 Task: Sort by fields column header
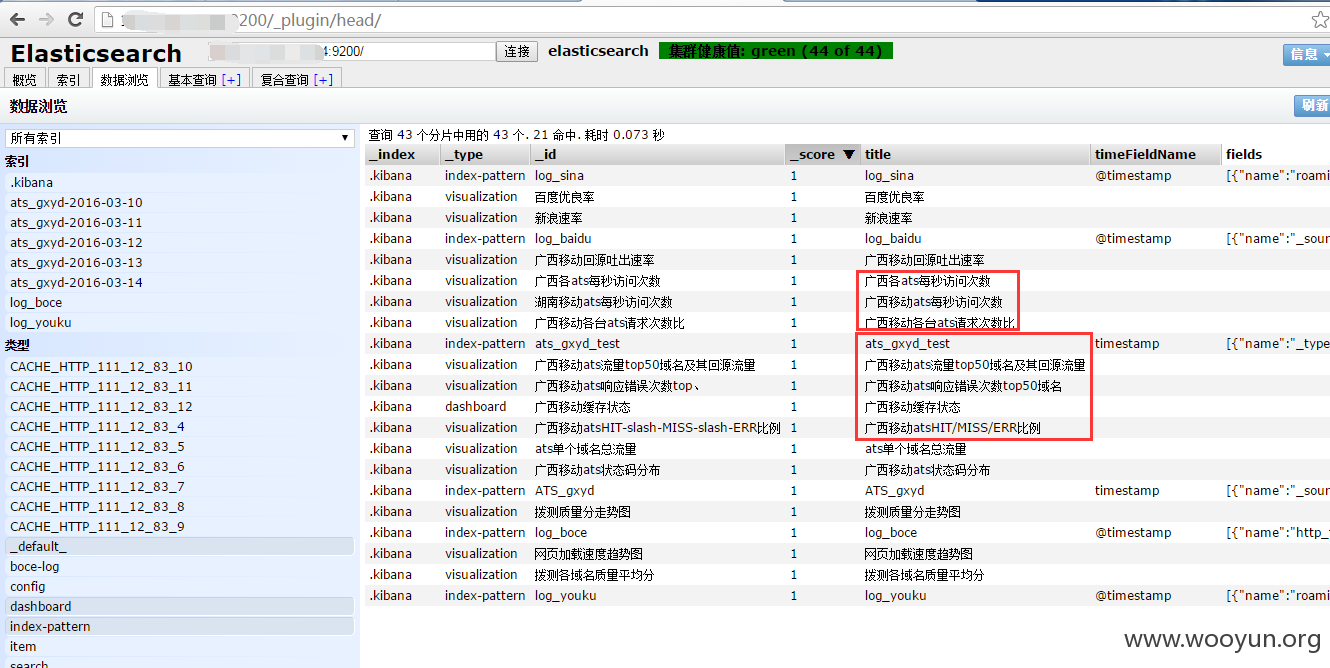click(x=1276, y=155)
